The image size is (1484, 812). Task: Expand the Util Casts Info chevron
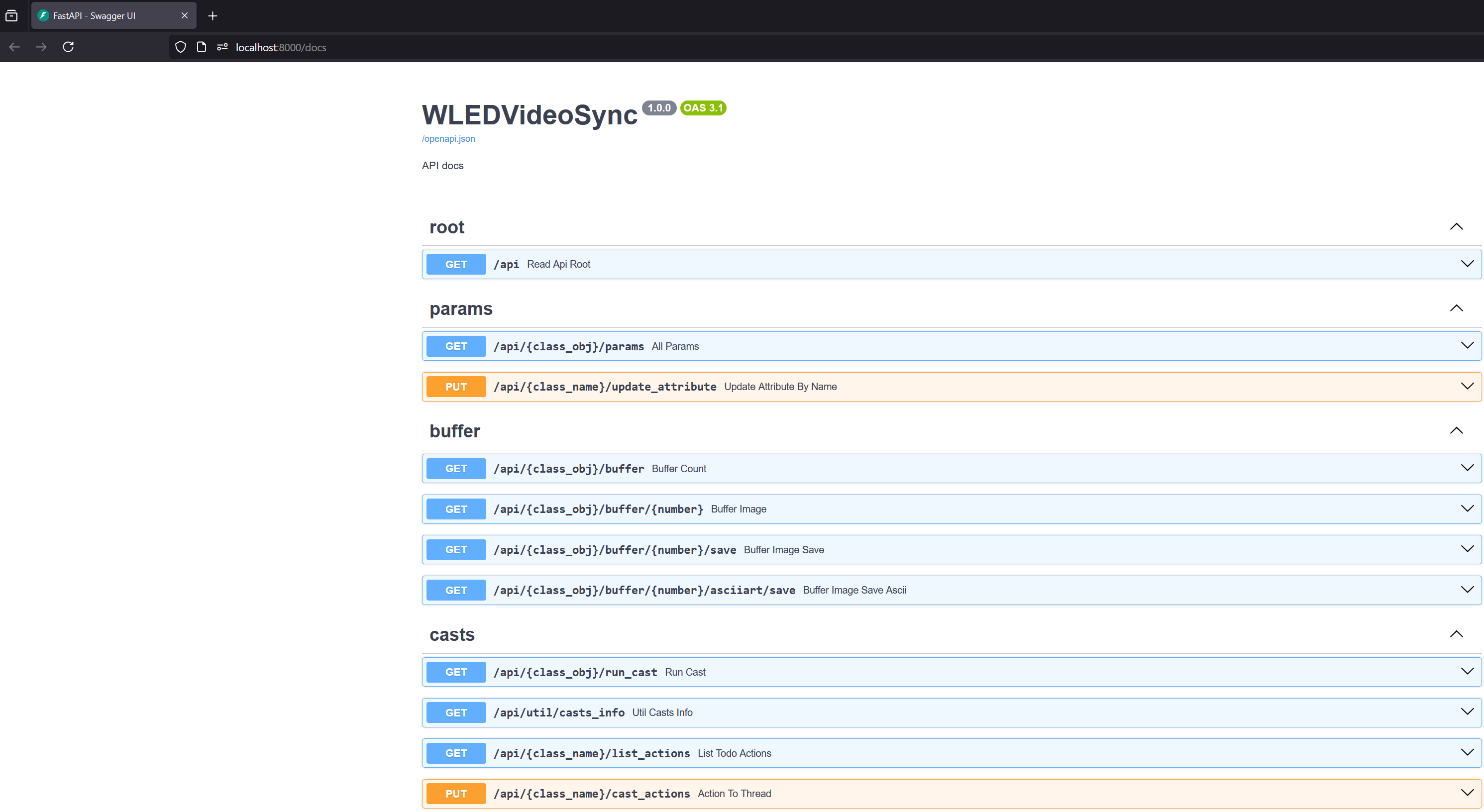click(1467, 712)
